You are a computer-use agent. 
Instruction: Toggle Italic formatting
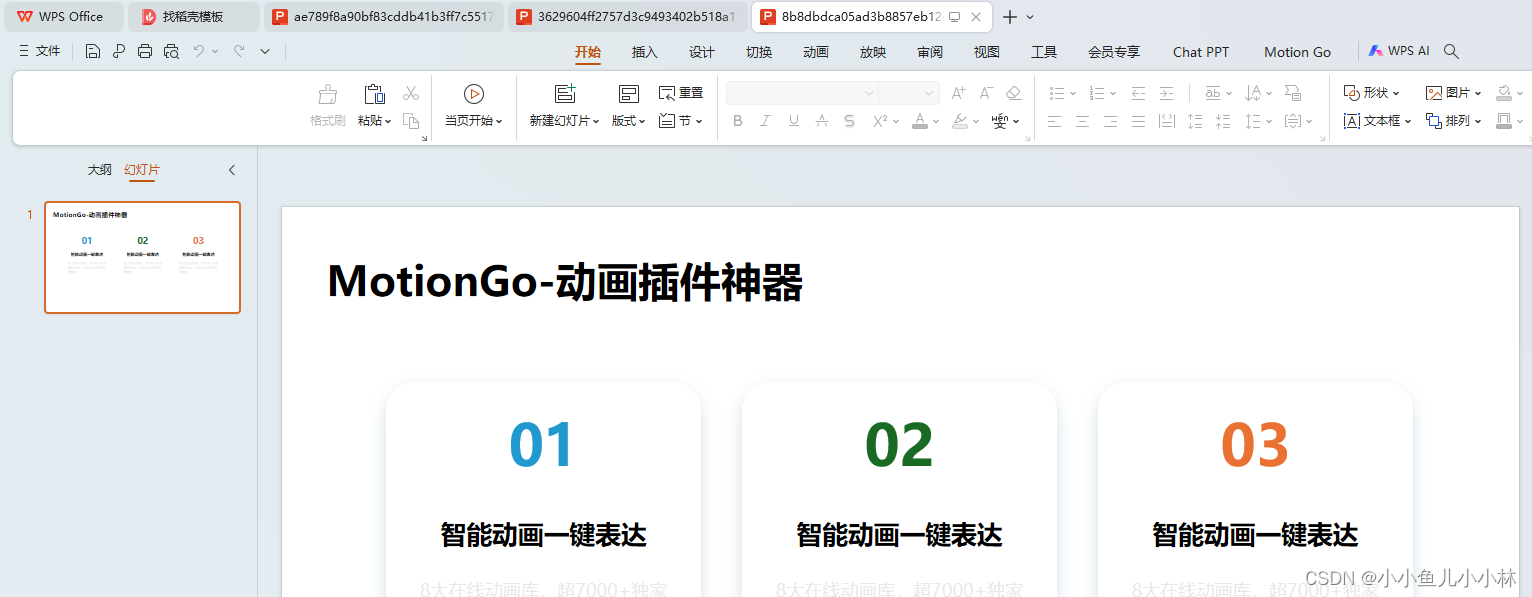(x=765, y=121)
